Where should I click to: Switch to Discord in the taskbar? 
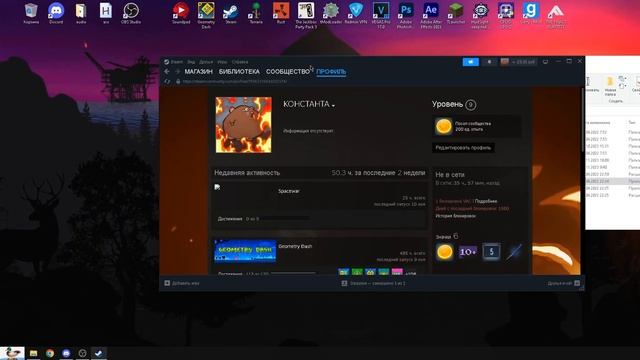[x=66, y=353]
